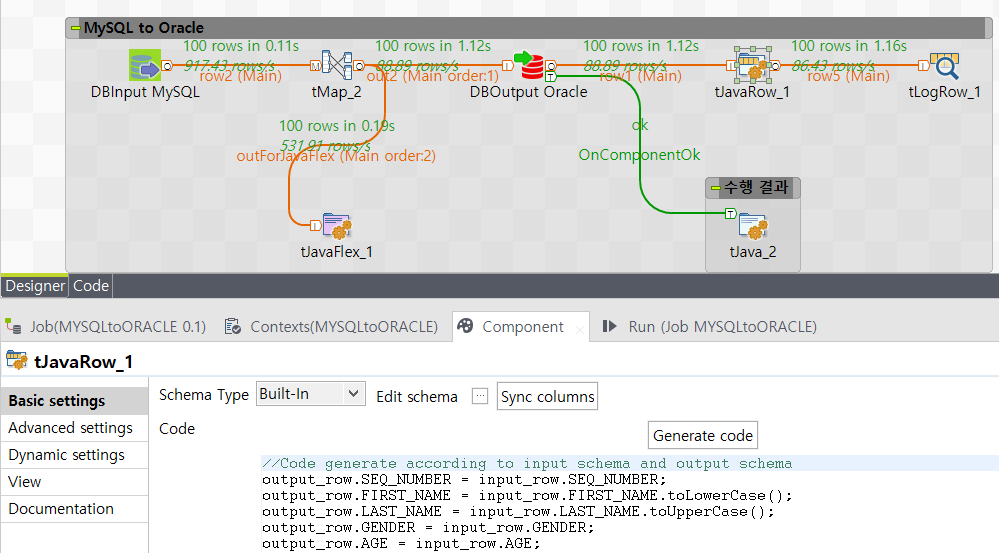This screenshot has width=999, height=553.
Task: Click the Sync columns button
Action: coord(547,396)
